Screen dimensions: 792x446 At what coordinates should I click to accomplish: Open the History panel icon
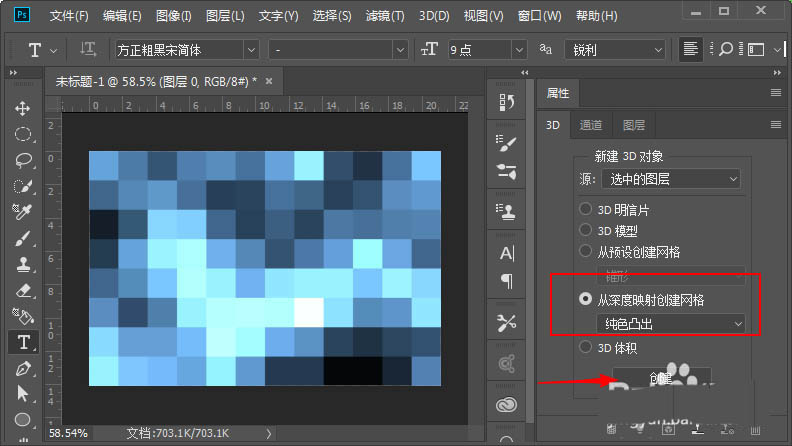[506, 103]
